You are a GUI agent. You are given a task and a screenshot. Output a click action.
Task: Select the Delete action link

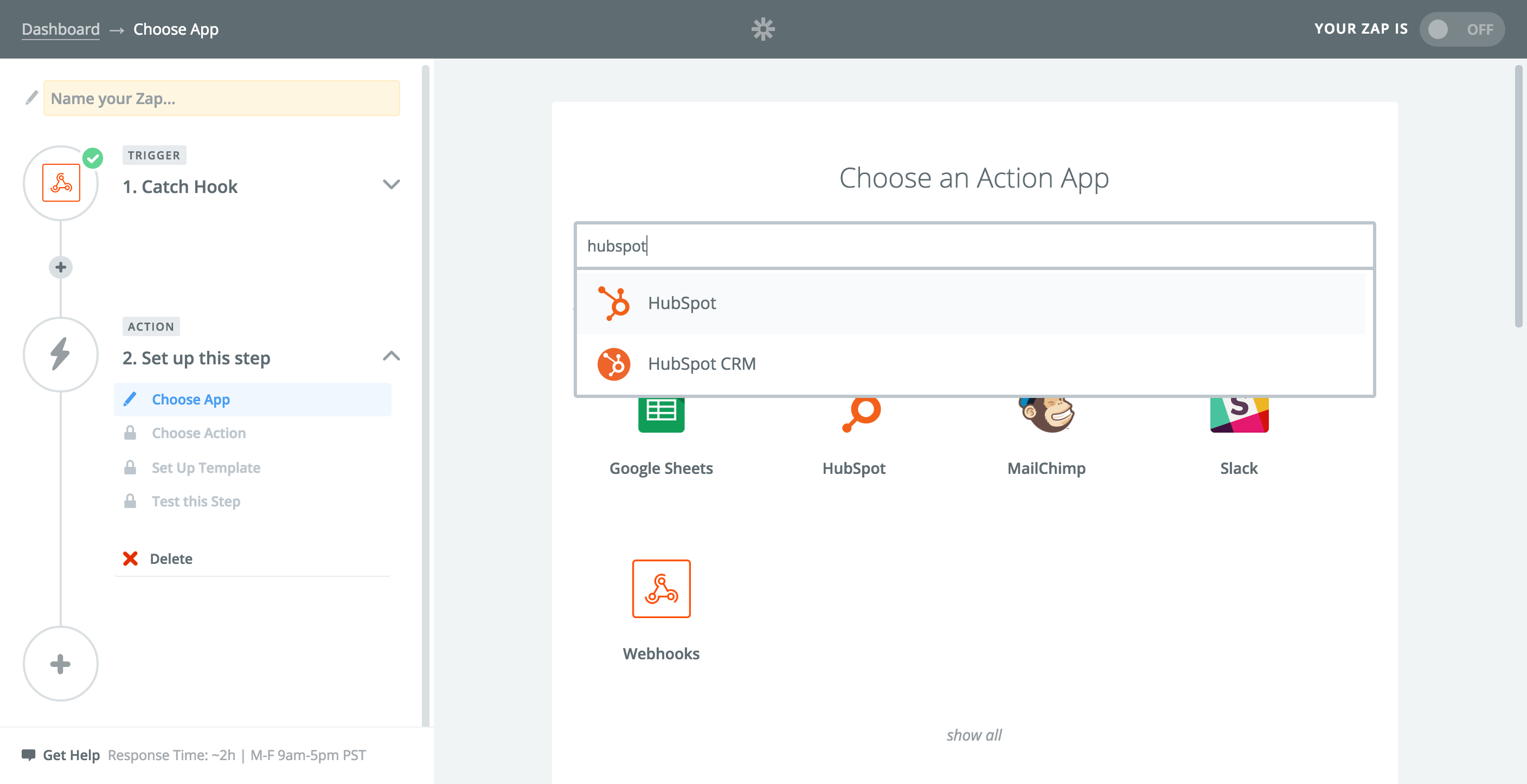pyautogui.click(x=171, y=557)
